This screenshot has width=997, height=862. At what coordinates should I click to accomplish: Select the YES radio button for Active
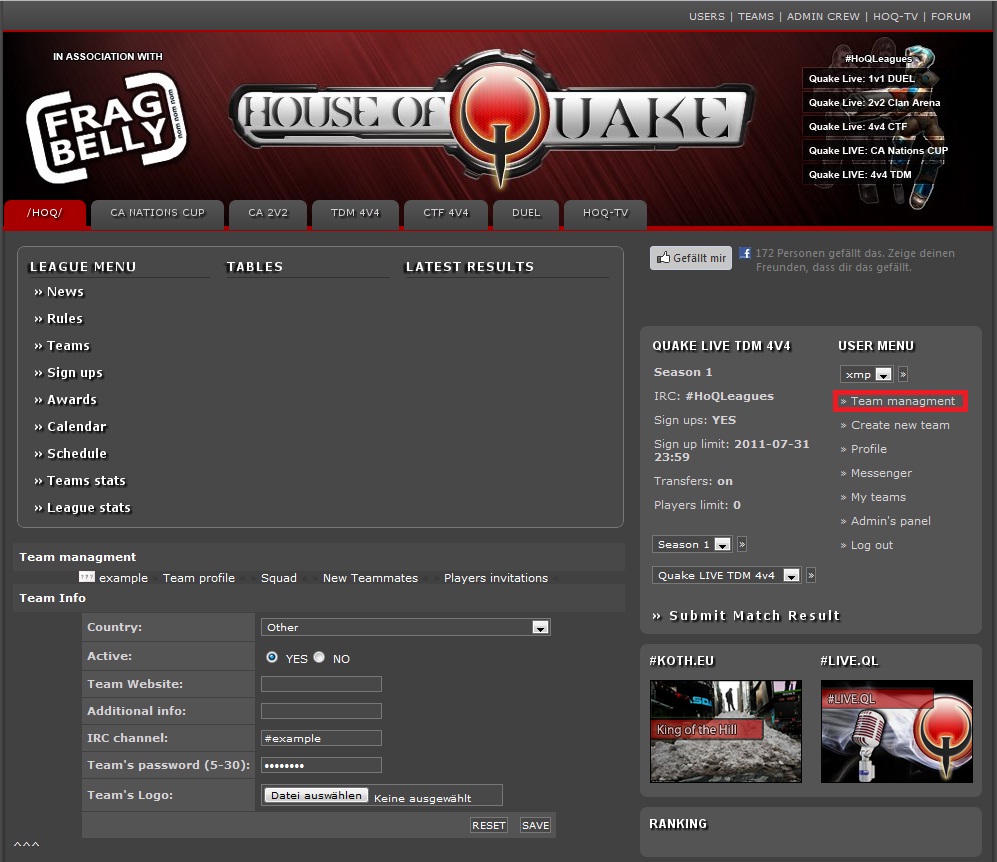point(272,657)
